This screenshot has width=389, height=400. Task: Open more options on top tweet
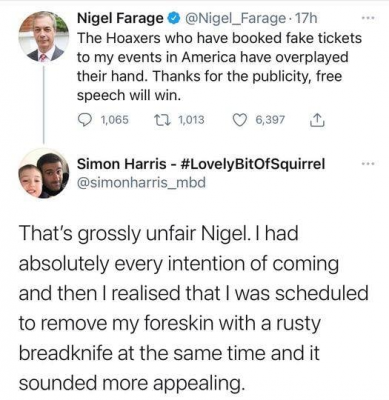(x=369, y=18)
